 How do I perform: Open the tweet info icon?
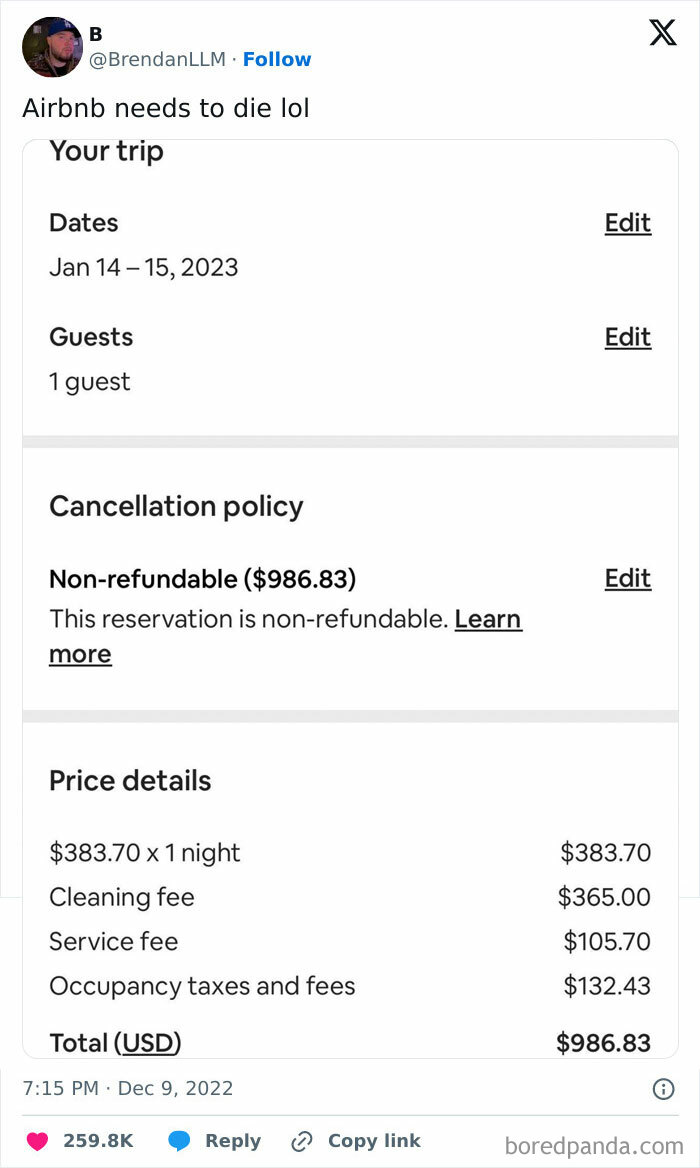click(663, 1089)
